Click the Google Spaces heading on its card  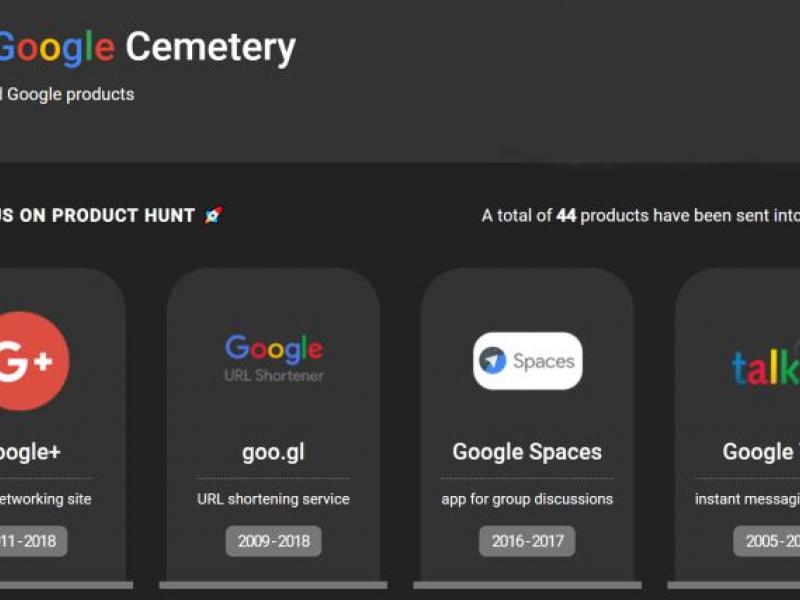click(526, 451)
